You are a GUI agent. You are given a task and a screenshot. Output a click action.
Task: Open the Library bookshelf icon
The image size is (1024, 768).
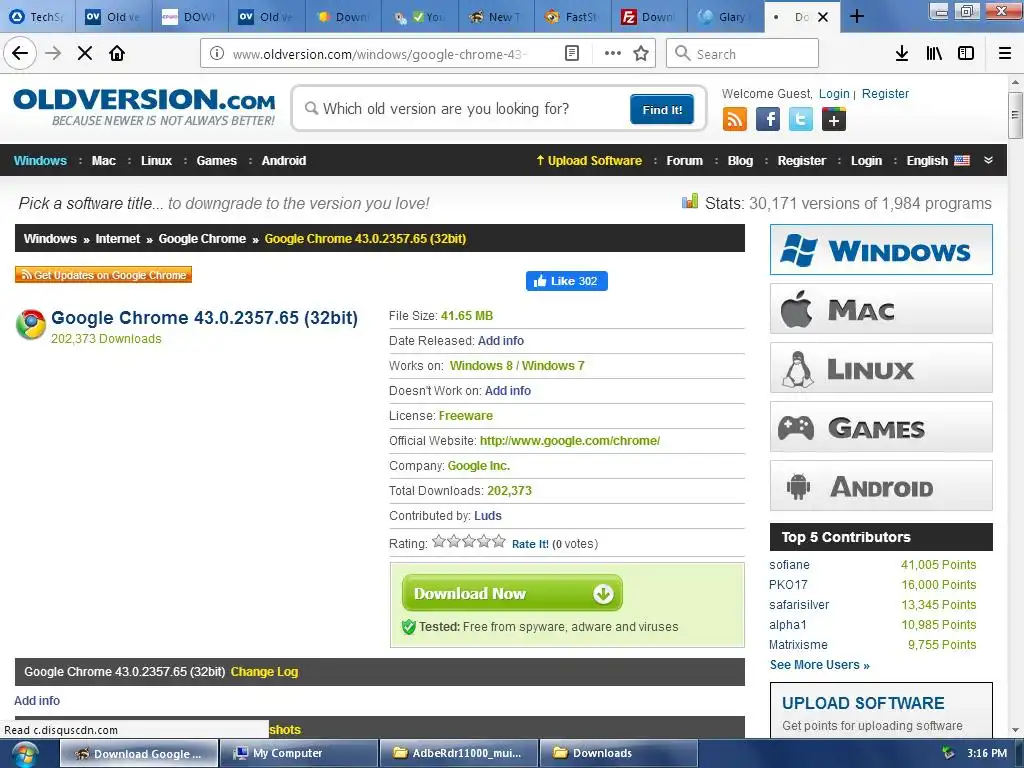coord(934,54)
